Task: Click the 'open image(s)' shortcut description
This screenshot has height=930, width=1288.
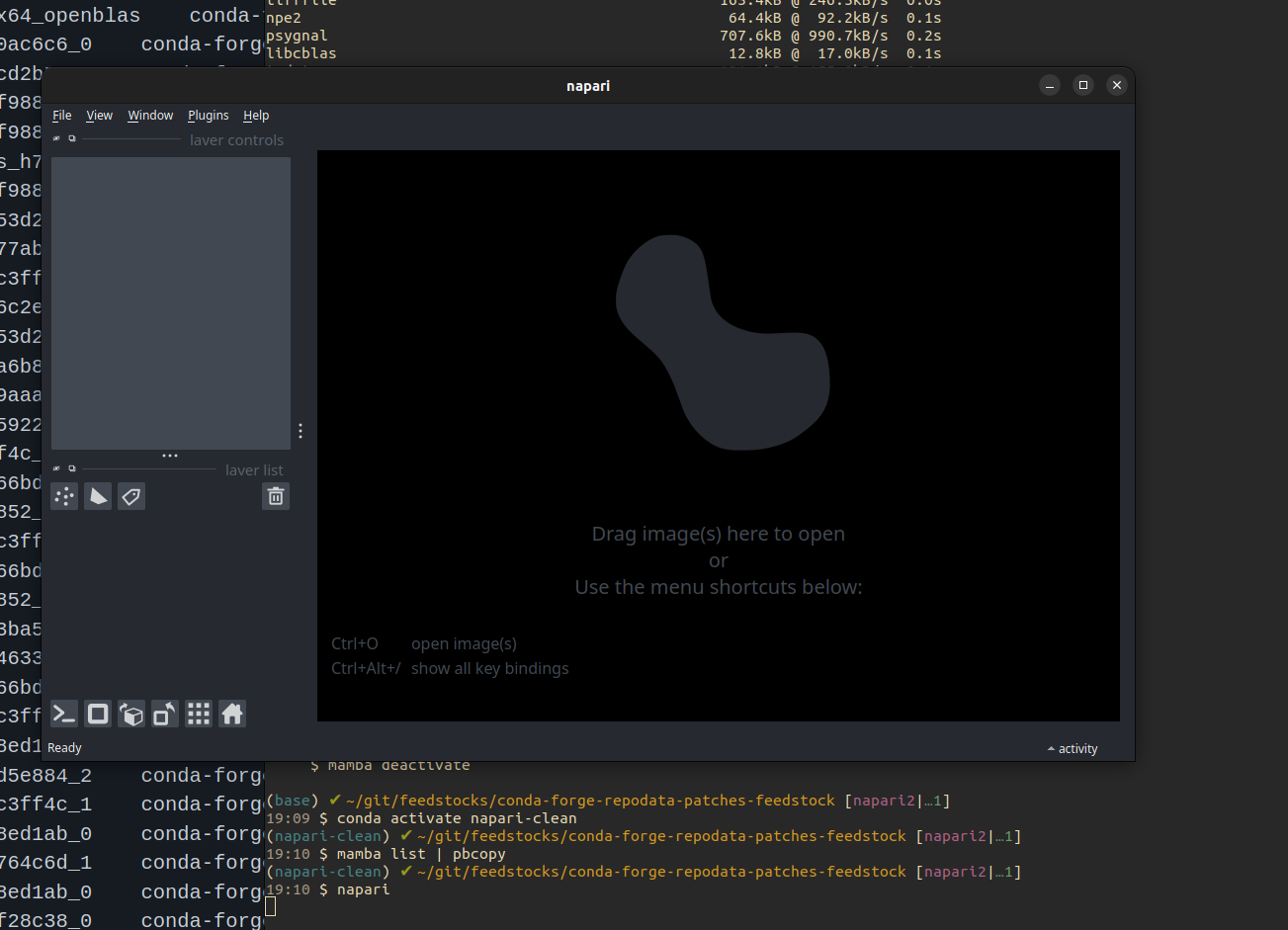Action: 464,643
